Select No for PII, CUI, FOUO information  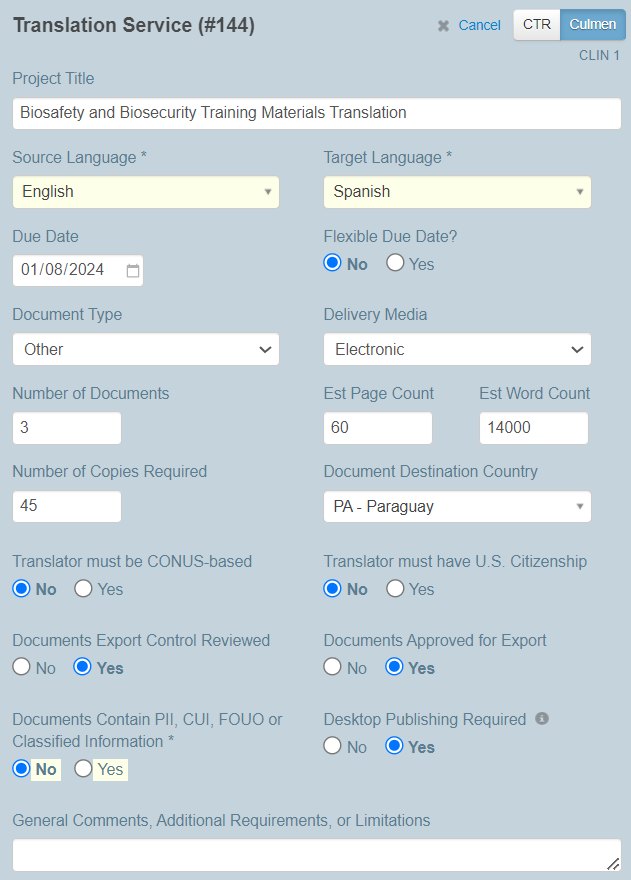[x=21, y=768]
